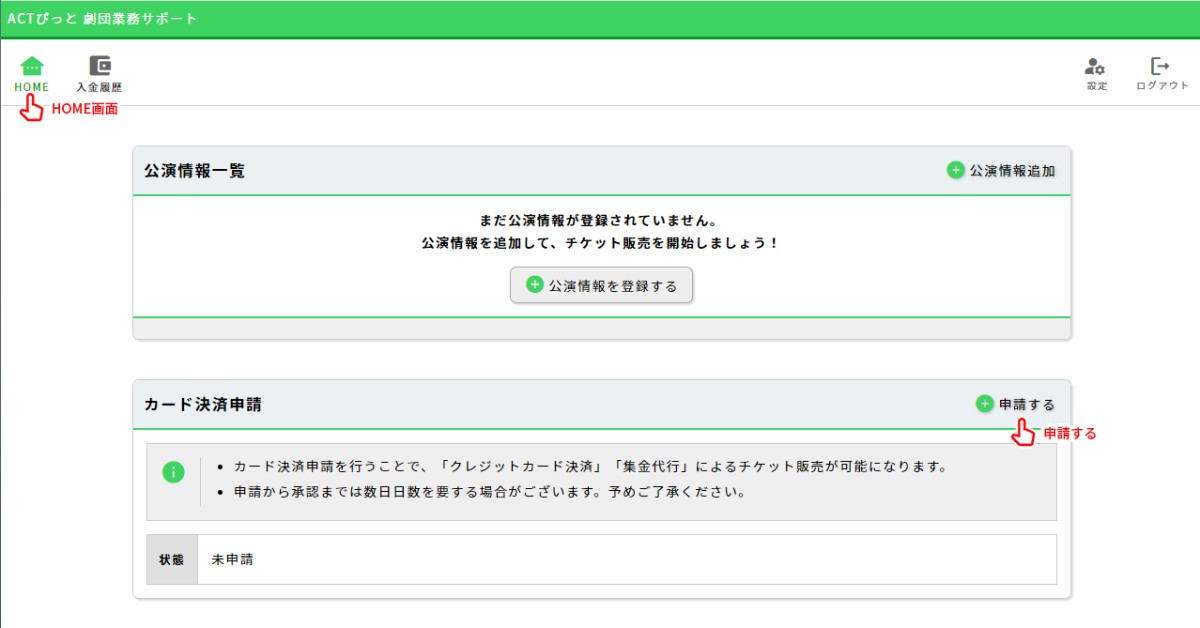Click the 公演情報一覧 section heading
1200x628 pixels.
tap(195, 171)
